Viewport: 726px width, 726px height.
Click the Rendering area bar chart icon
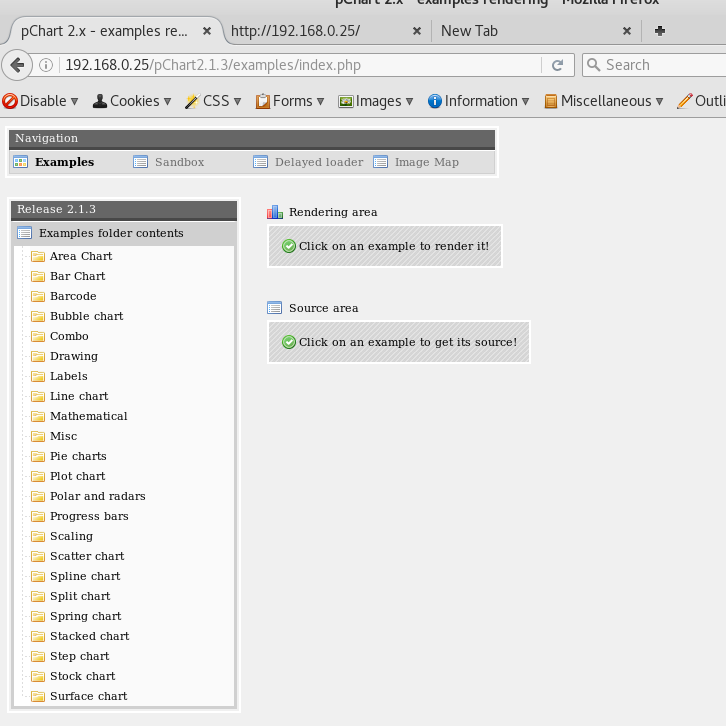275,212
